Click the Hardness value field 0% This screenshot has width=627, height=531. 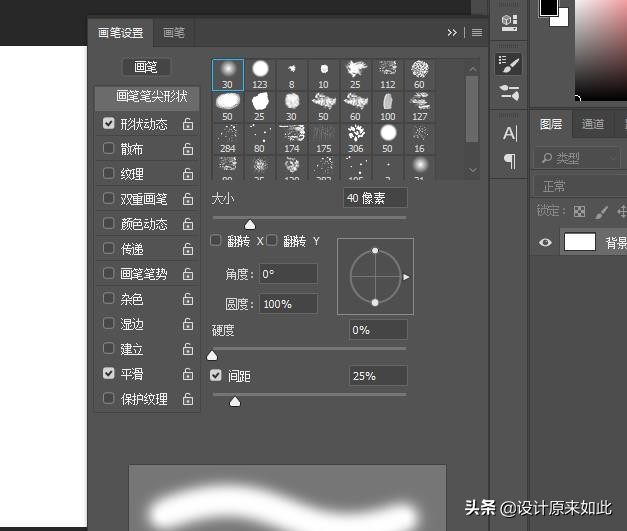coord(378,330)
